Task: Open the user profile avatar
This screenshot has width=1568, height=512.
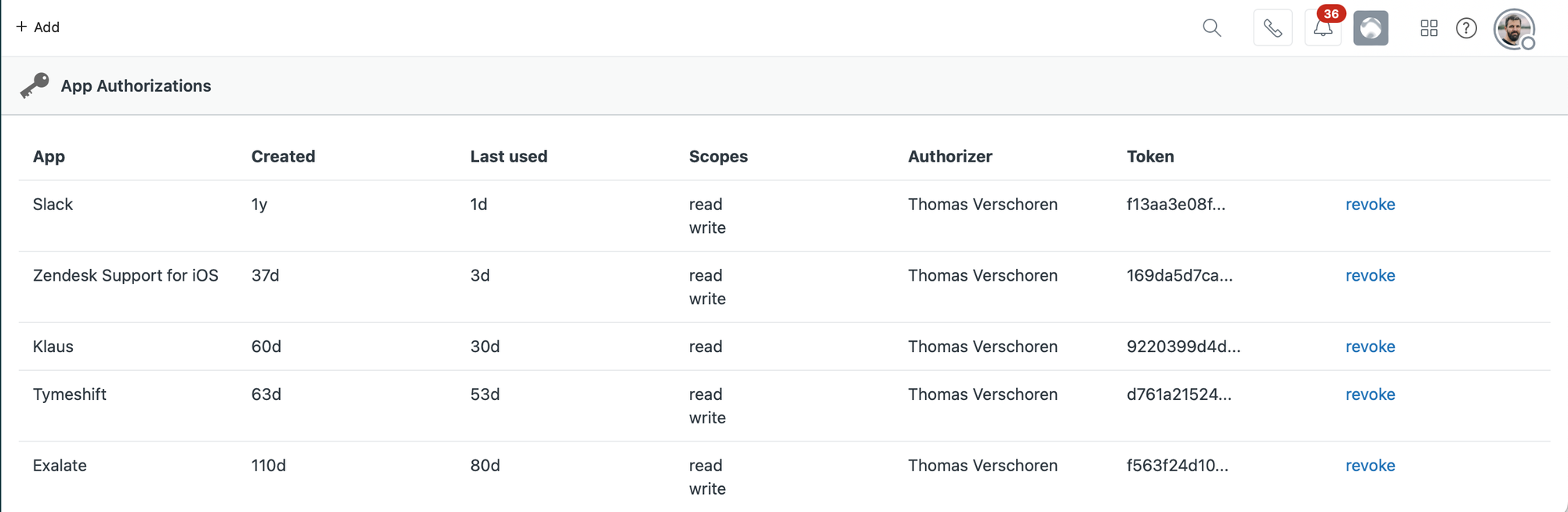Action: pyautogui.click(x=1513, y=30)
